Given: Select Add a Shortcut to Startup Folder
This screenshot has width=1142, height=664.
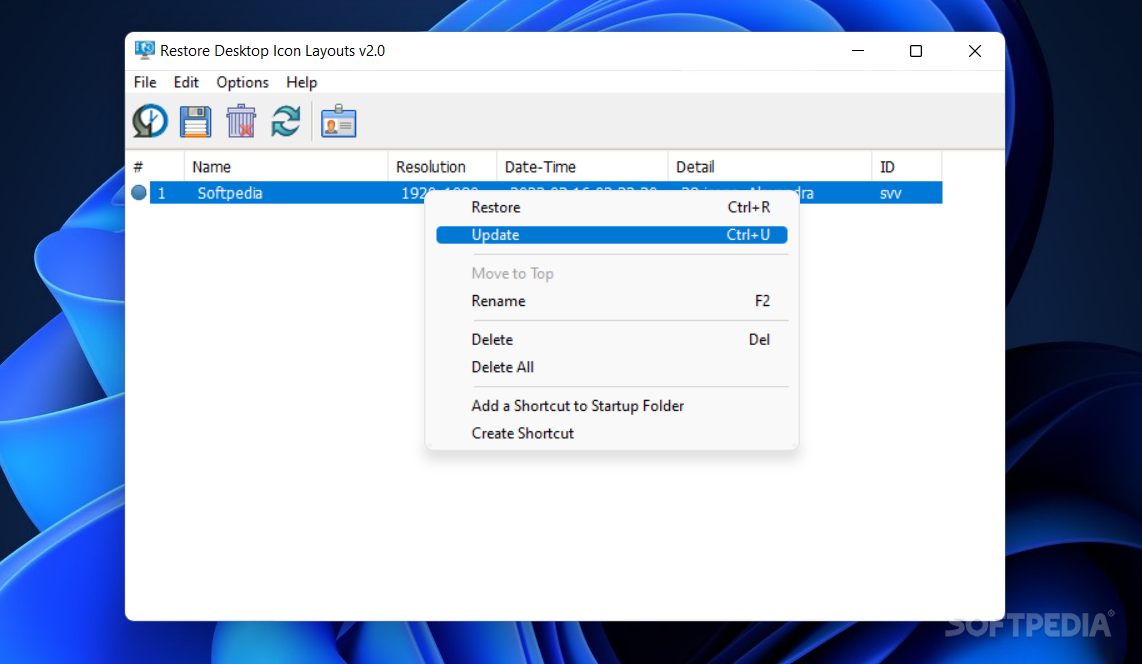Looking at the screenshot, I should pos(612,406).
